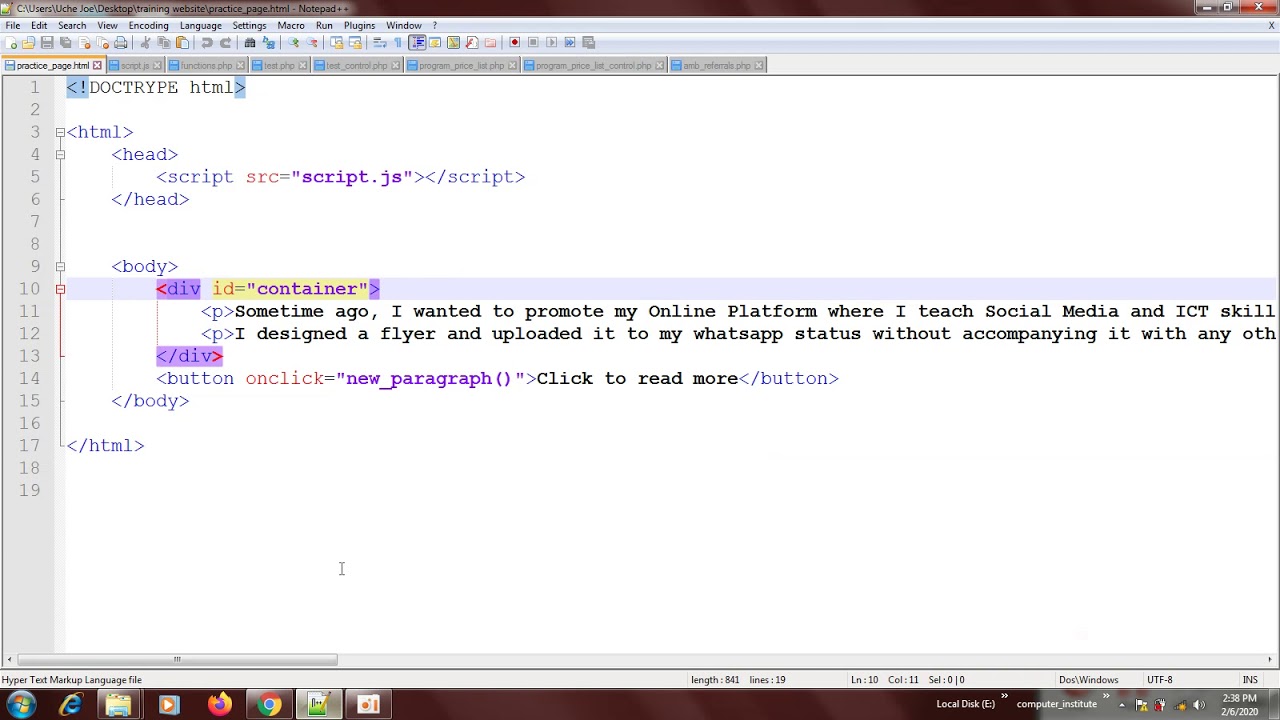Open the Encoding menu
1280x720 pixels.
pyautogui.click(x=148, y=25)
